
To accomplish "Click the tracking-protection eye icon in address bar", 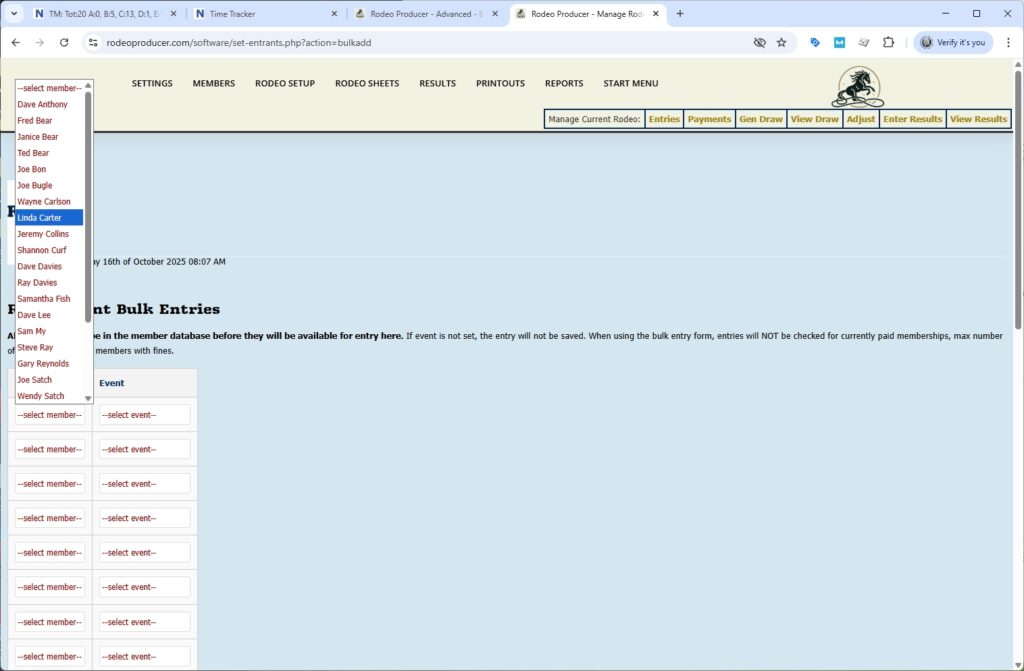I will pos(758,42).
